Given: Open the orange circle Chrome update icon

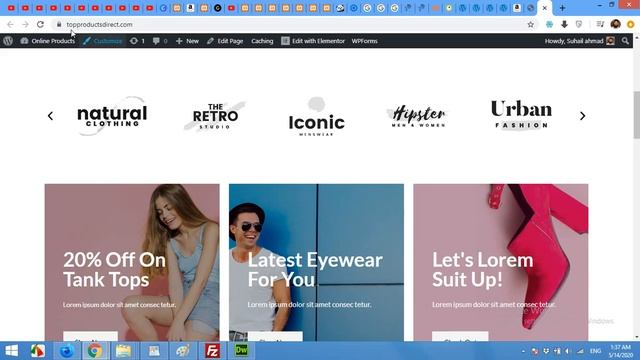Looking at the screenshot, I should pyautogui.click(x=631, y=24).
